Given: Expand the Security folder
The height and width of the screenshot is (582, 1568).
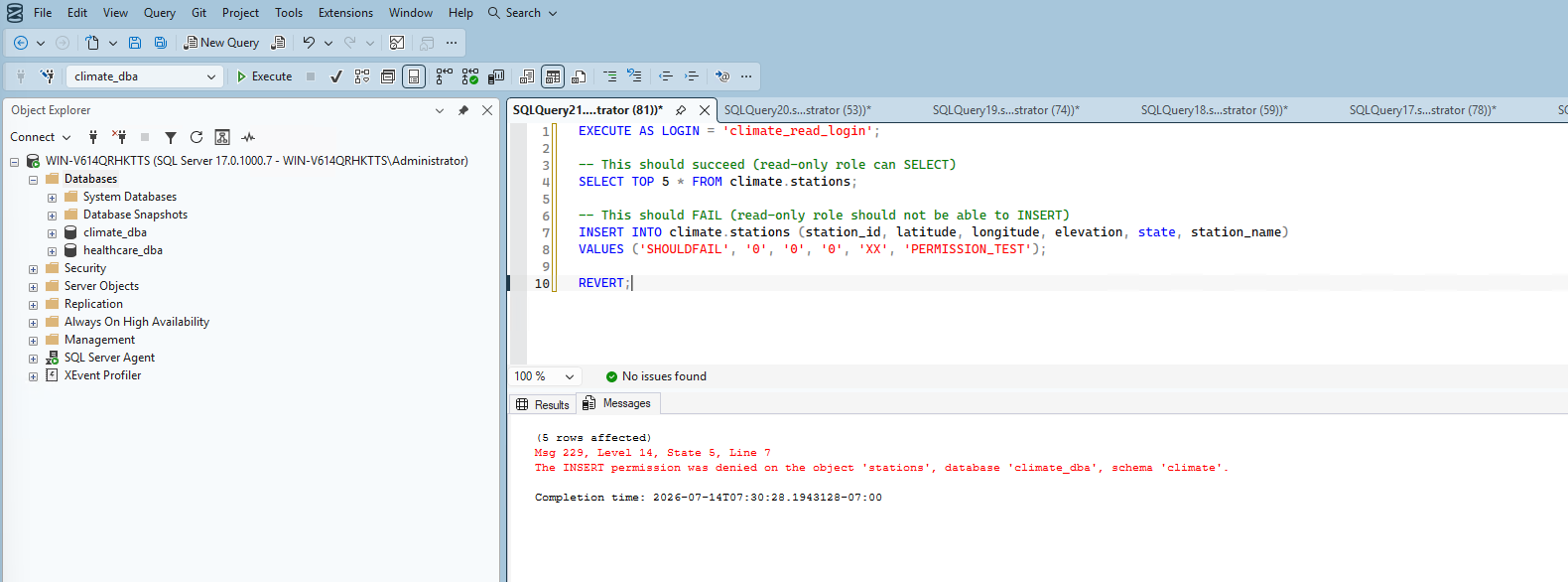Looking at the screenshot, I should pos(33,269).
